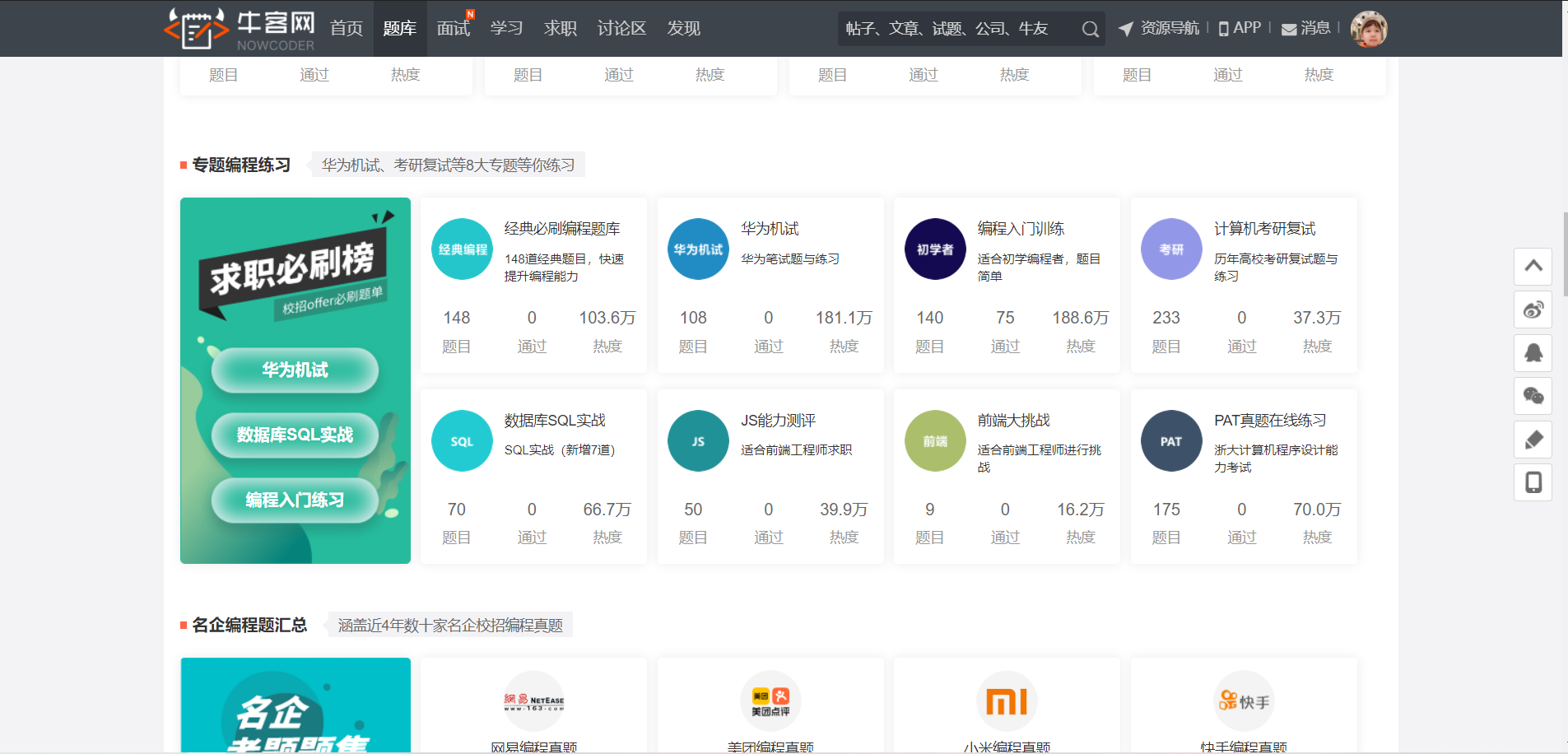Open 计算机考研复试 card title
Screen dimensions: 1568x754
click(1265, 229)
